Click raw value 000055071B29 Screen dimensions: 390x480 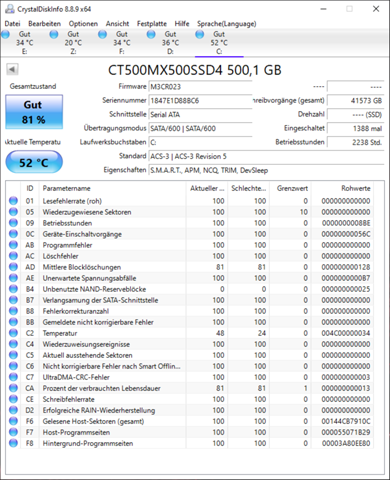[x=346, y=432]
